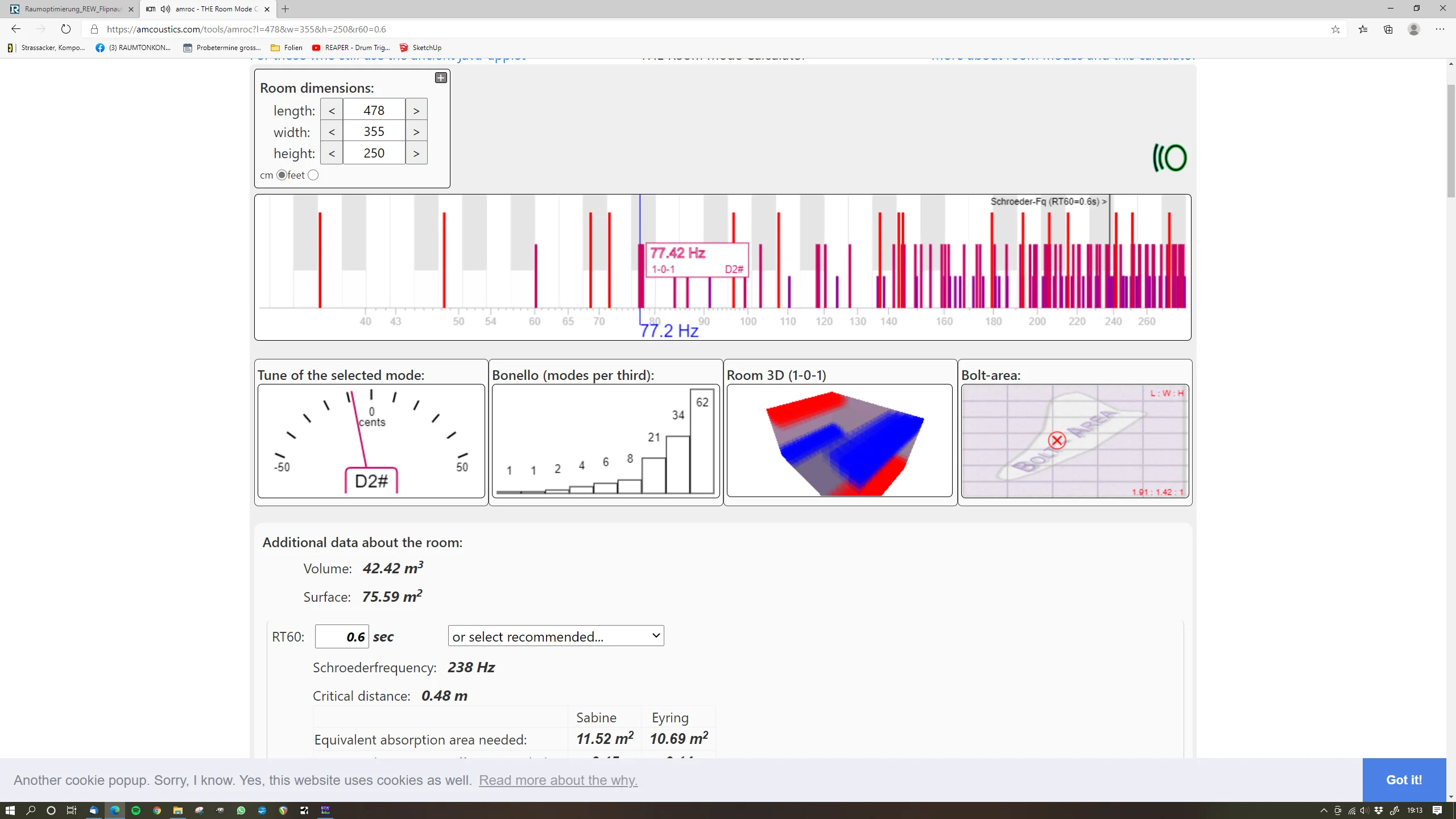Click the 77.42 Hz mode tooltip label
This screenshot has height=819, width=1456.
point(697,260)
